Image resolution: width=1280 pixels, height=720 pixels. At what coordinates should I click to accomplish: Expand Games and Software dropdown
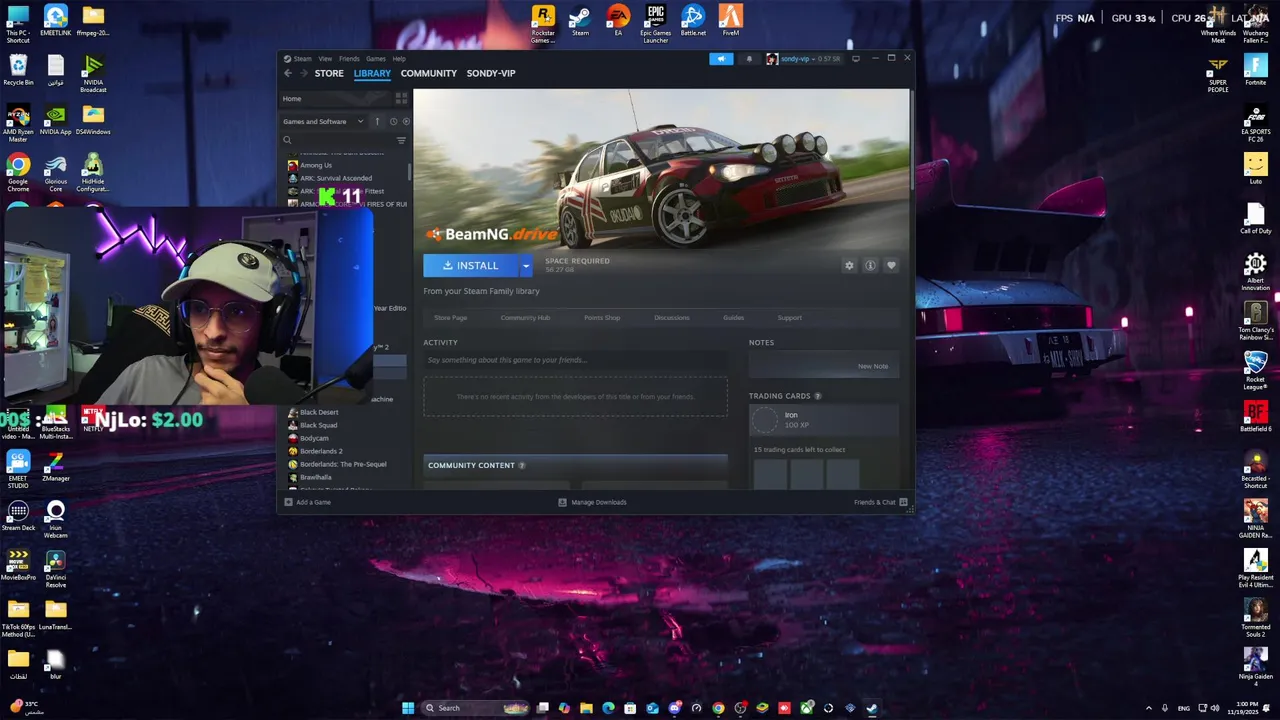(323, 121)
